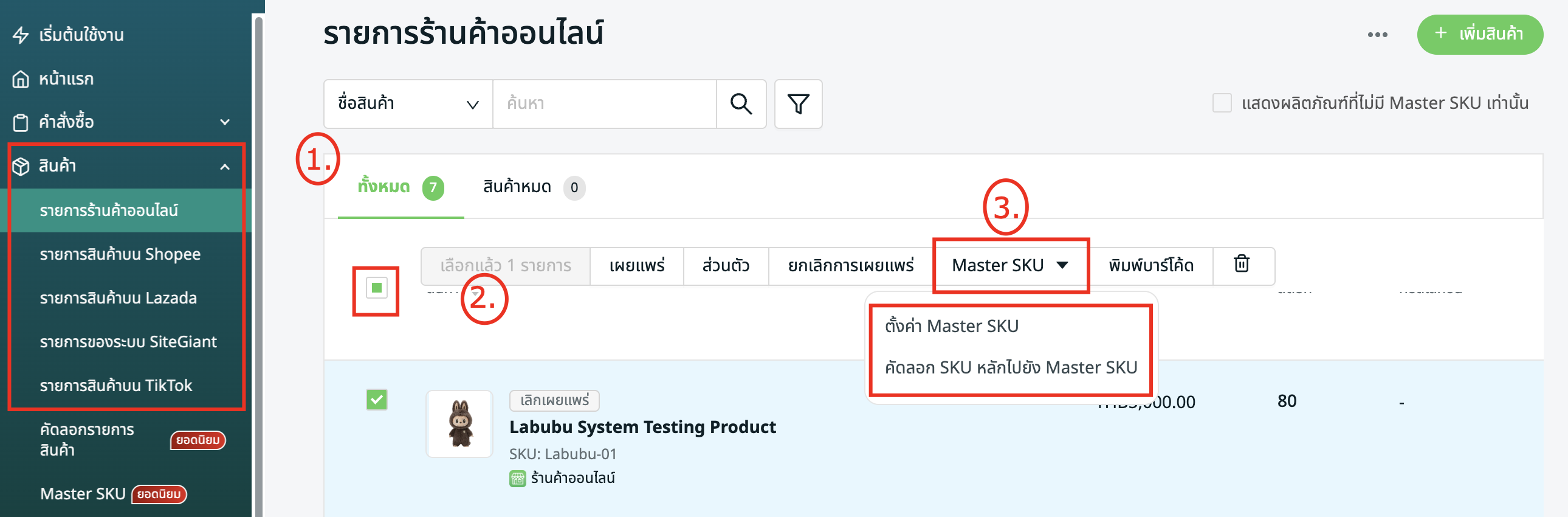
Task: Click the search magnifier icon
Action: pos(740,103)
